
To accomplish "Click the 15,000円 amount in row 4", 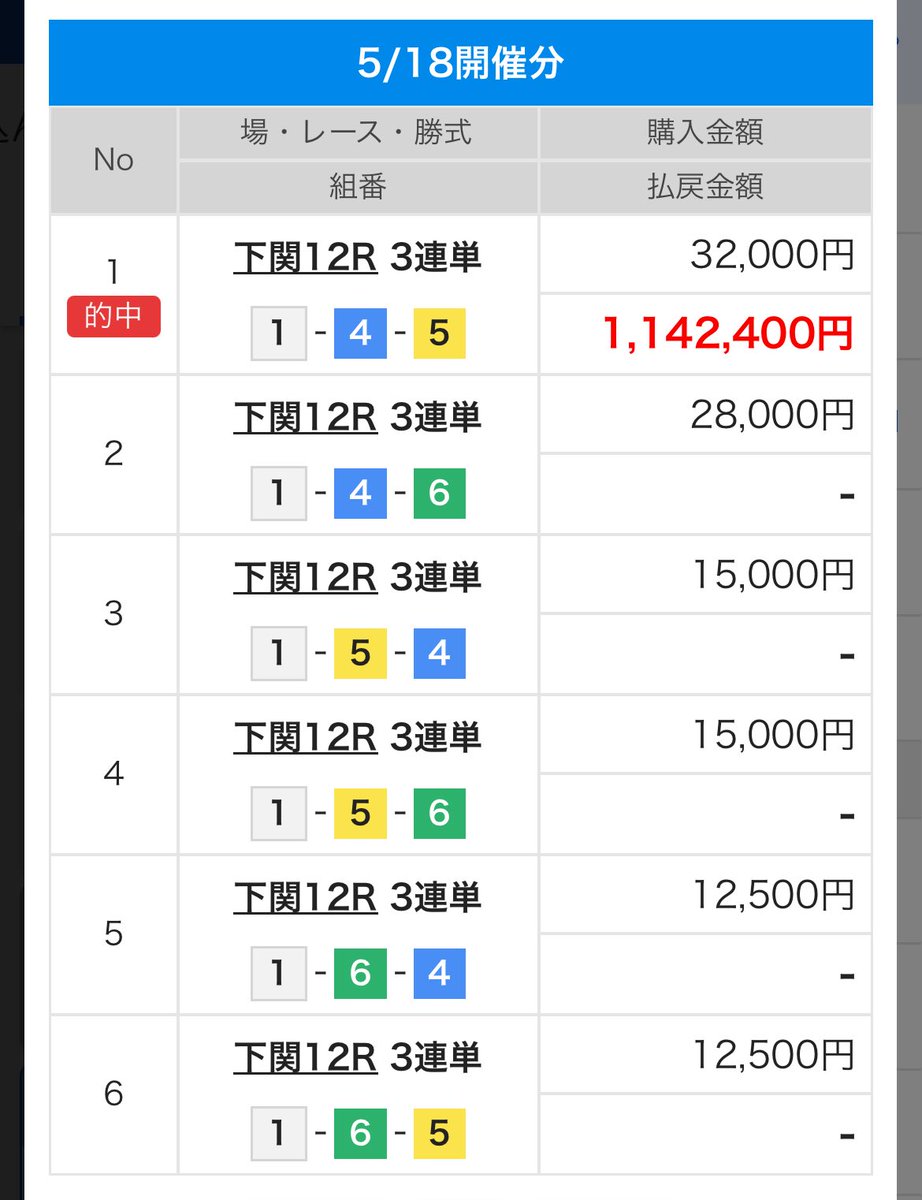I will coord(772,735).
